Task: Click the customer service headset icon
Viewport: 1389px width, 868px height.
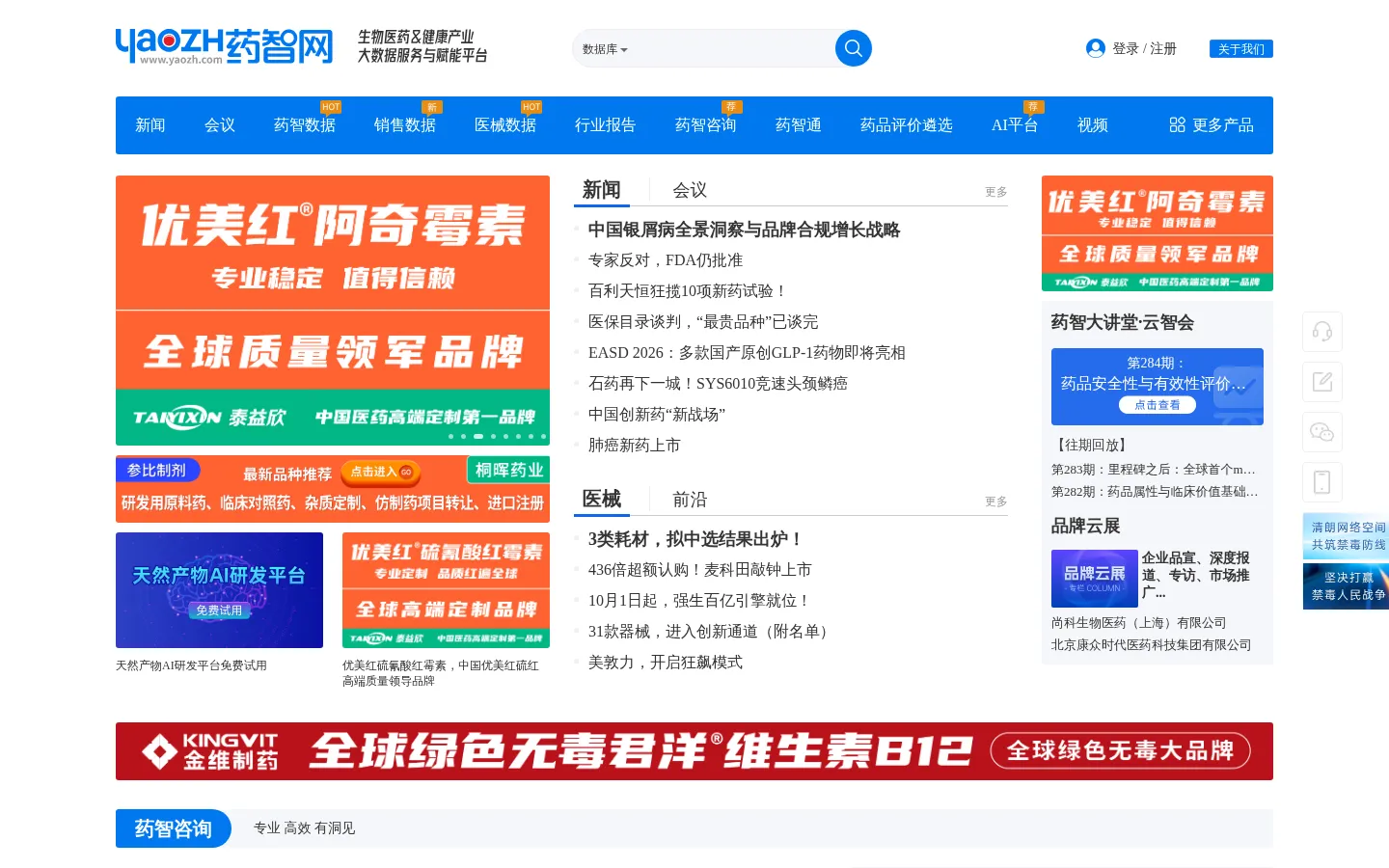Action: point(1322,332)
